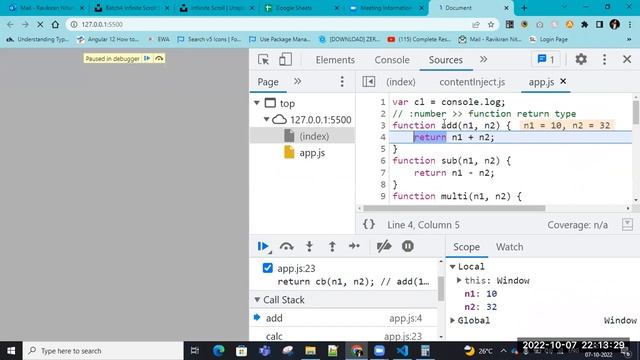Expand the this: Window entry
Viewport: 640px width, 360px height.
pos(459,280)
